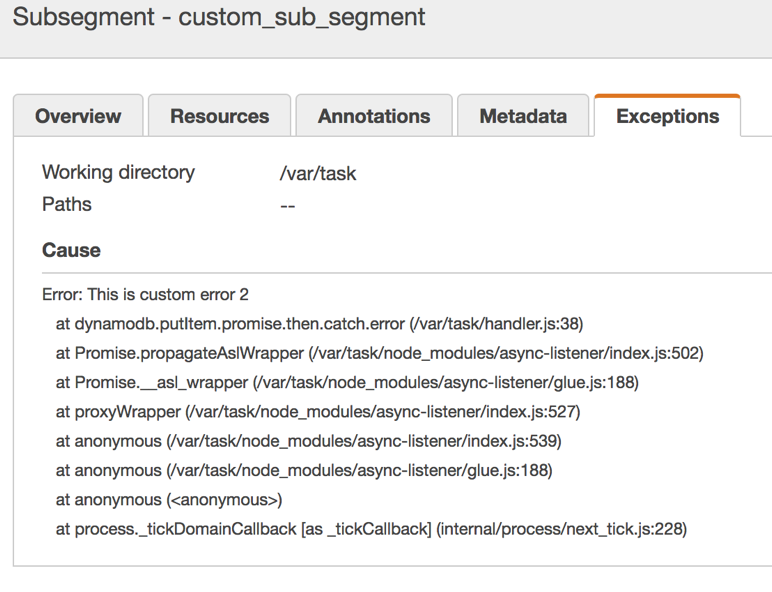Select the 'This is custom error 2' message

[x=145, y=294]
